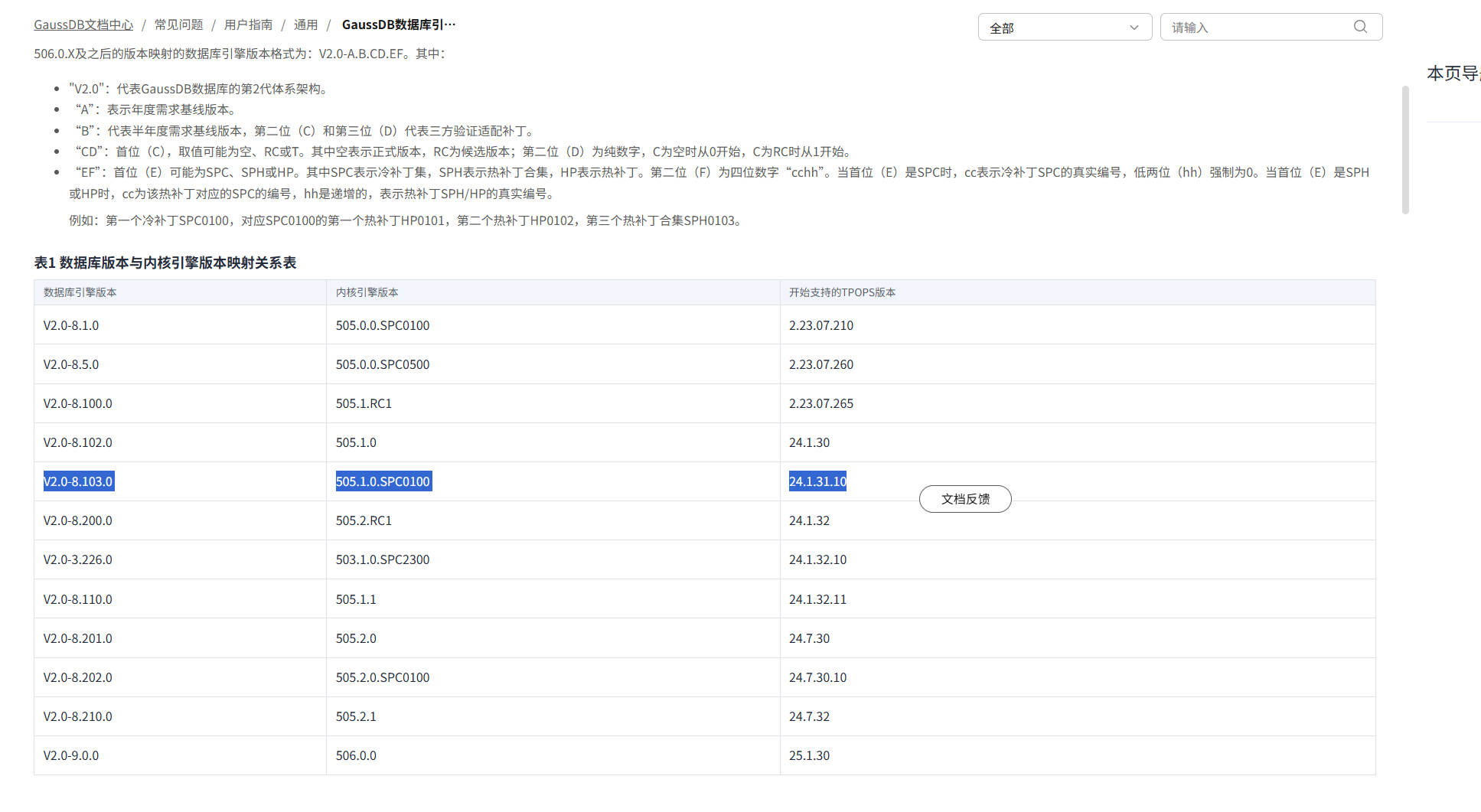Screen dimensions: 1481x812
Task: Click kernel version 503.1.0.SPC2300
Action: [x=383, y=559]
